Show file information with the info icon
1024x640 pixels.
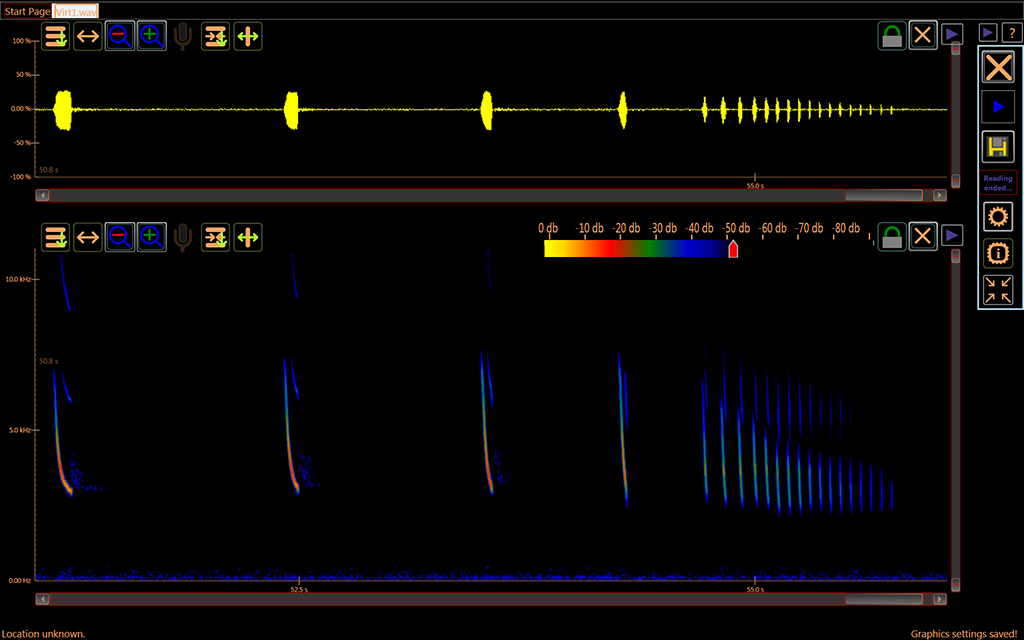pos(997,252)
